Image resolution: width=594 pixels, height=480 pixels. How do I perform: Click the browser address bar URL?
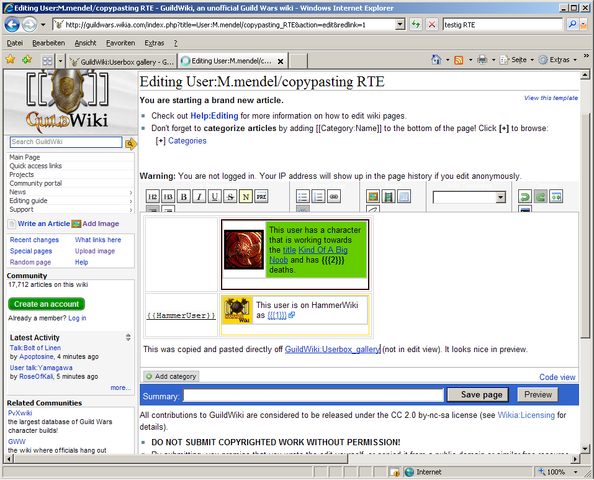(225, 25)
